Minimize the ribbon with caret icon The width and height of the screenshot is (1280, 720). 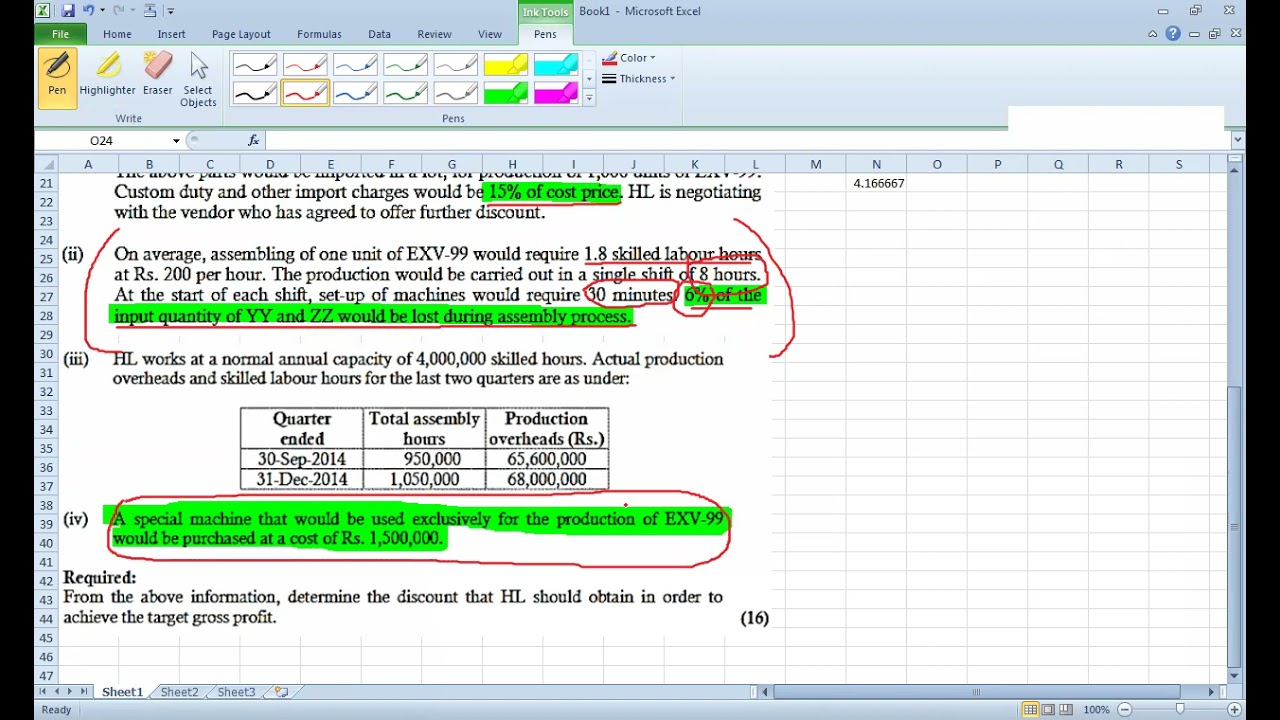click(x=1153, y=34)
